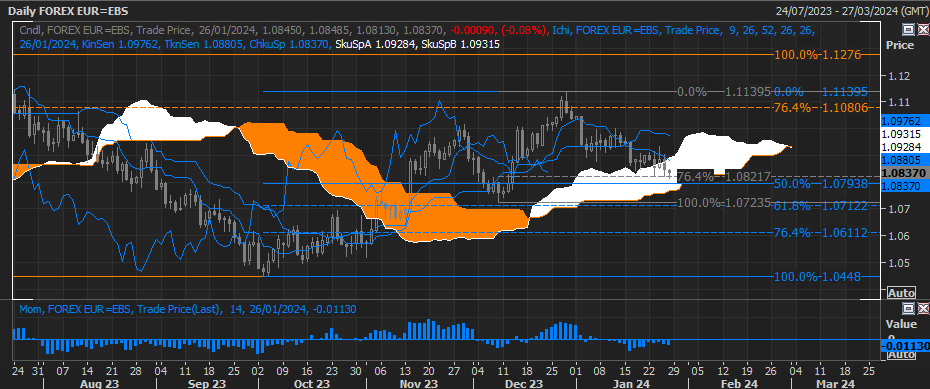Toggle Auto scaling on the Price axis

(901, 293)
